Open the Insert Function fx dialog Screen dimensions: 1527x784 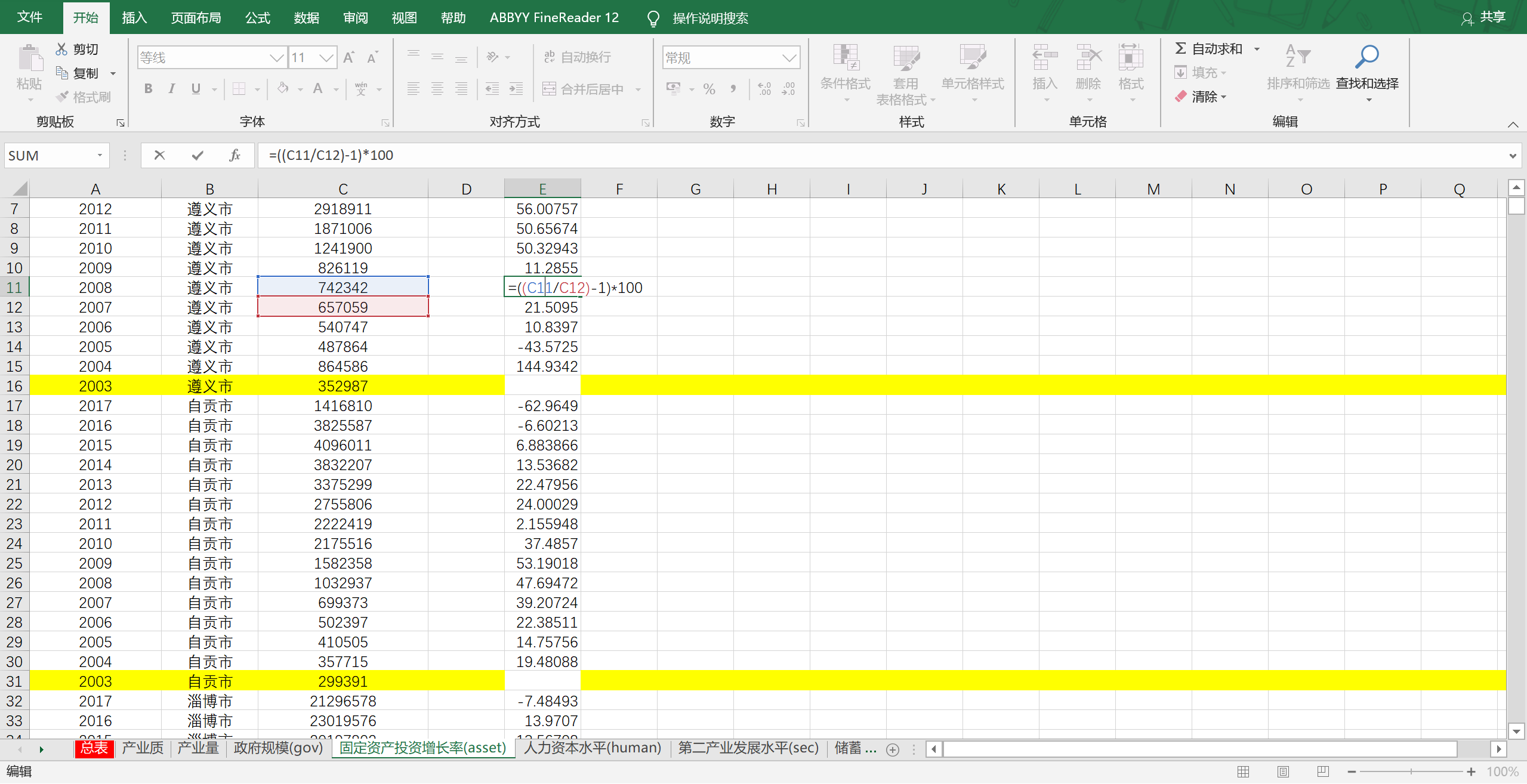point(235,156)
